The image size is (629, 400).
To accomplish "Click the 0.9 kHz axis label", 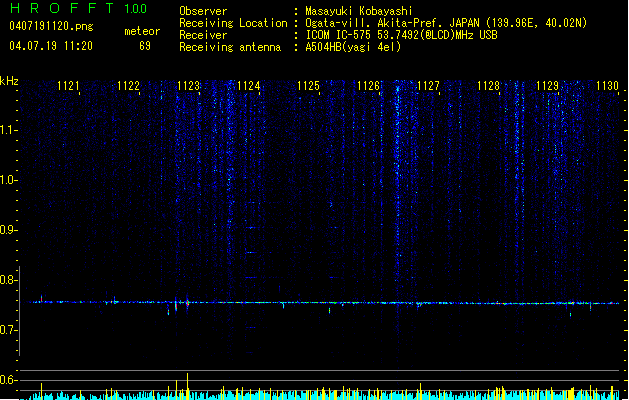I will tap(7, 230).
